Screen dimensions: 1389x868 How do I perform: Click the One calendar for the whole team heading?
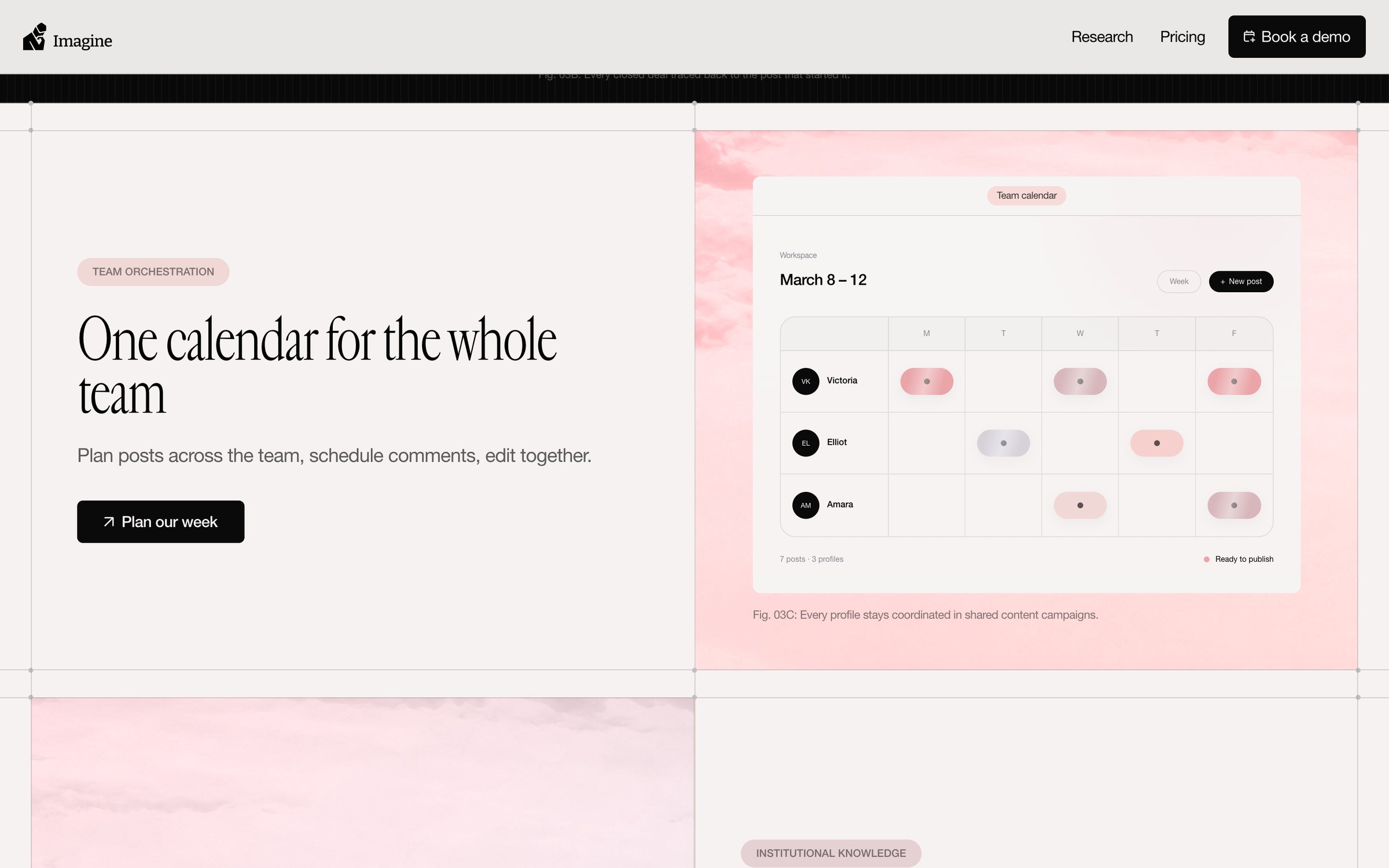[x=317, y=366]
